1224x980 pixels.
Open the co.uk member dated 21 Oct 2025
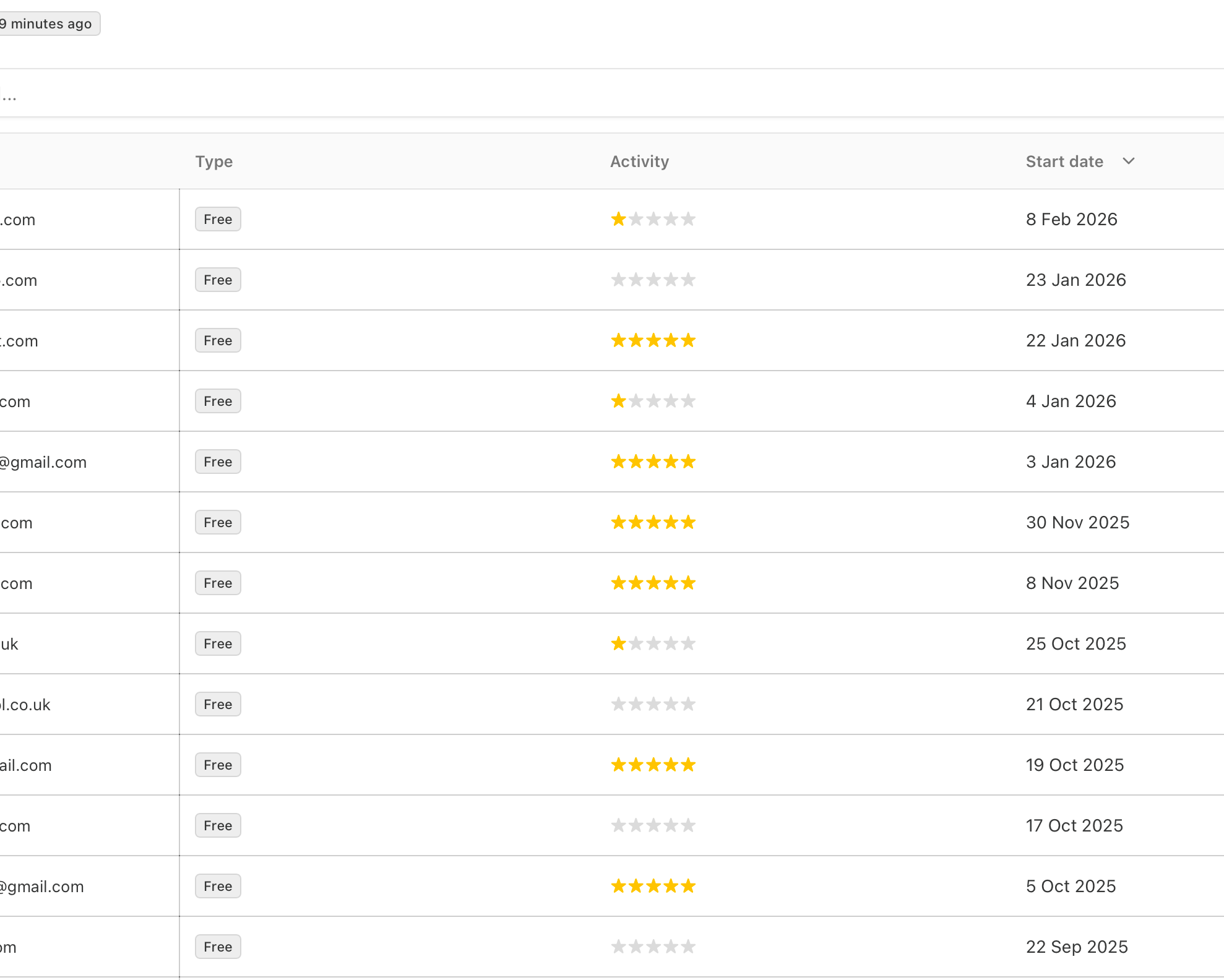(x=26, y=705)
